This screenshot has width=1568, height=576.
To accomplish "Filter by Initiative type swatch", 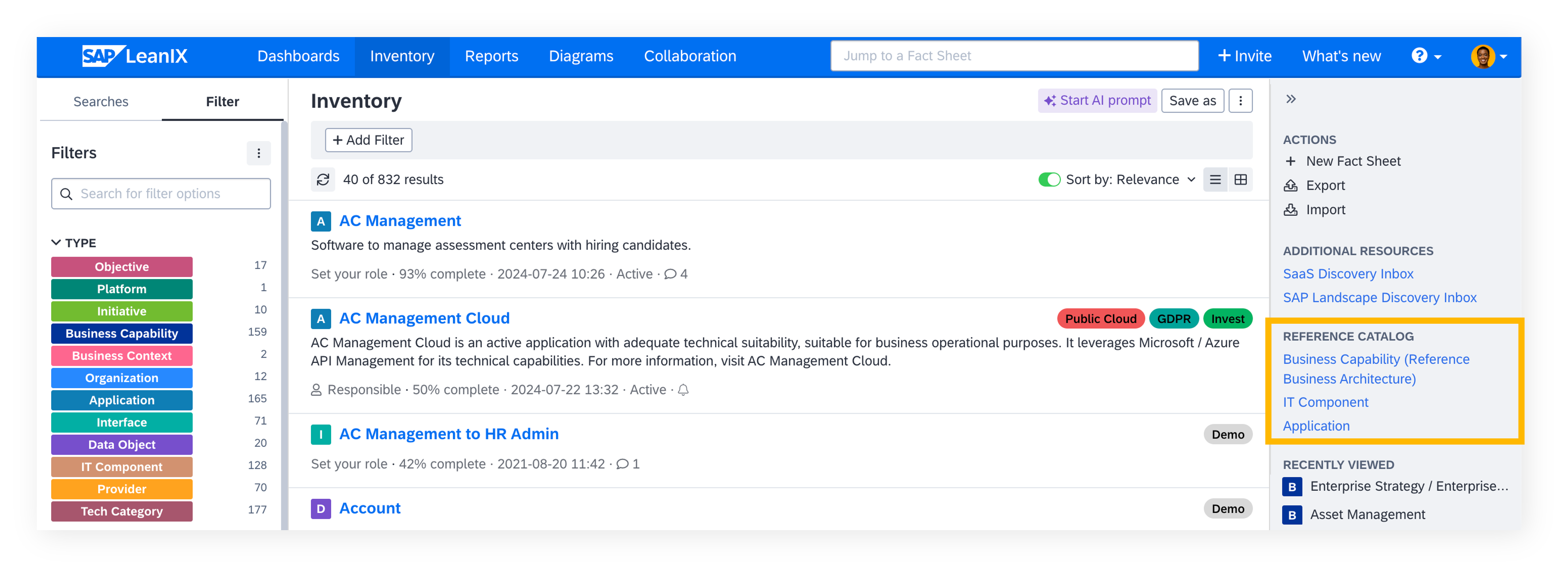I will tap(122, 311).
